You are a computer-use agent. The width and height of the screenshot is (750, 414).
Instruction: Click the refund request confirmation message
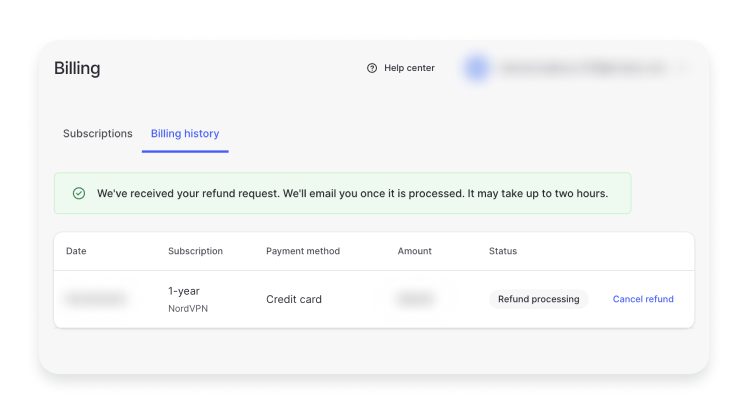[x=352, y=193]
